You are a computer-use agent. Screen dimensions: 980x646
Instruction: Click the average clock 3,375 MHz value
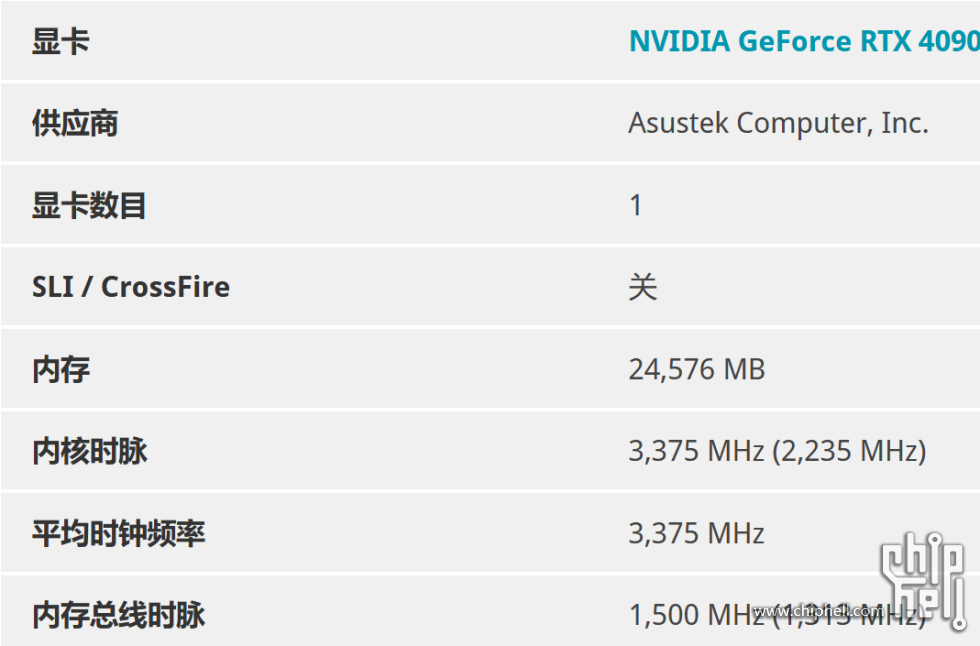[696, 534]
